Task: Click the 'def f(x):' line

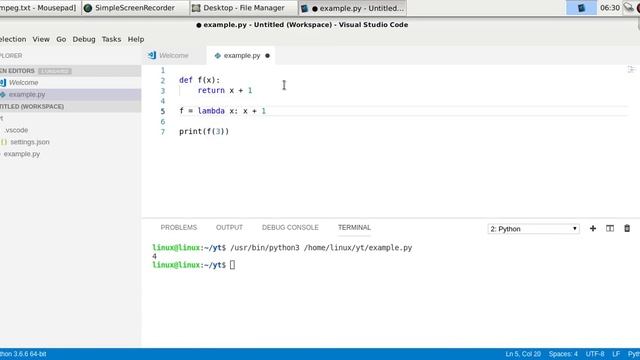Action: pos(199,80)
